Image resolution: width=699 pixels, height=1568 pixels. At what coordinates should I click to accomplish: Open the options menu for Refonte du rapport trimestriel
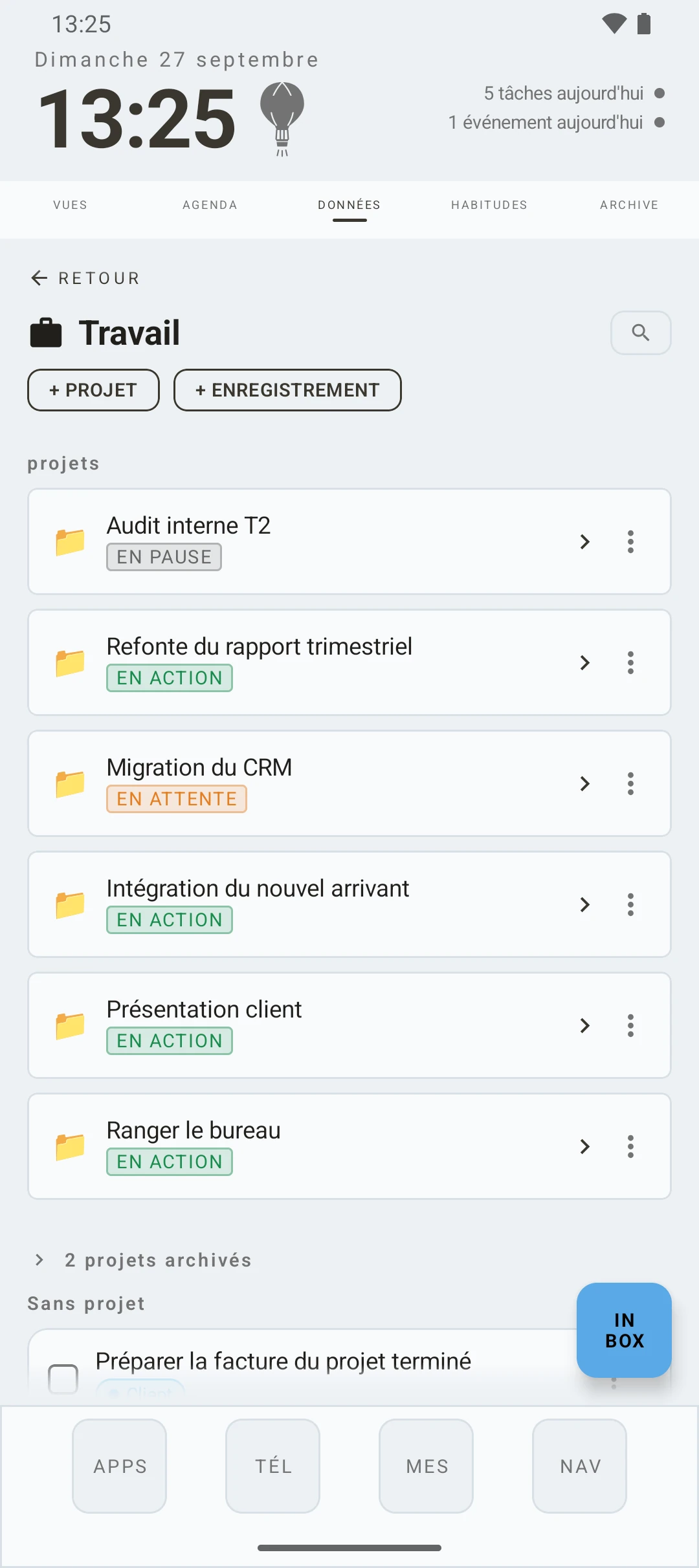point(630,662)
